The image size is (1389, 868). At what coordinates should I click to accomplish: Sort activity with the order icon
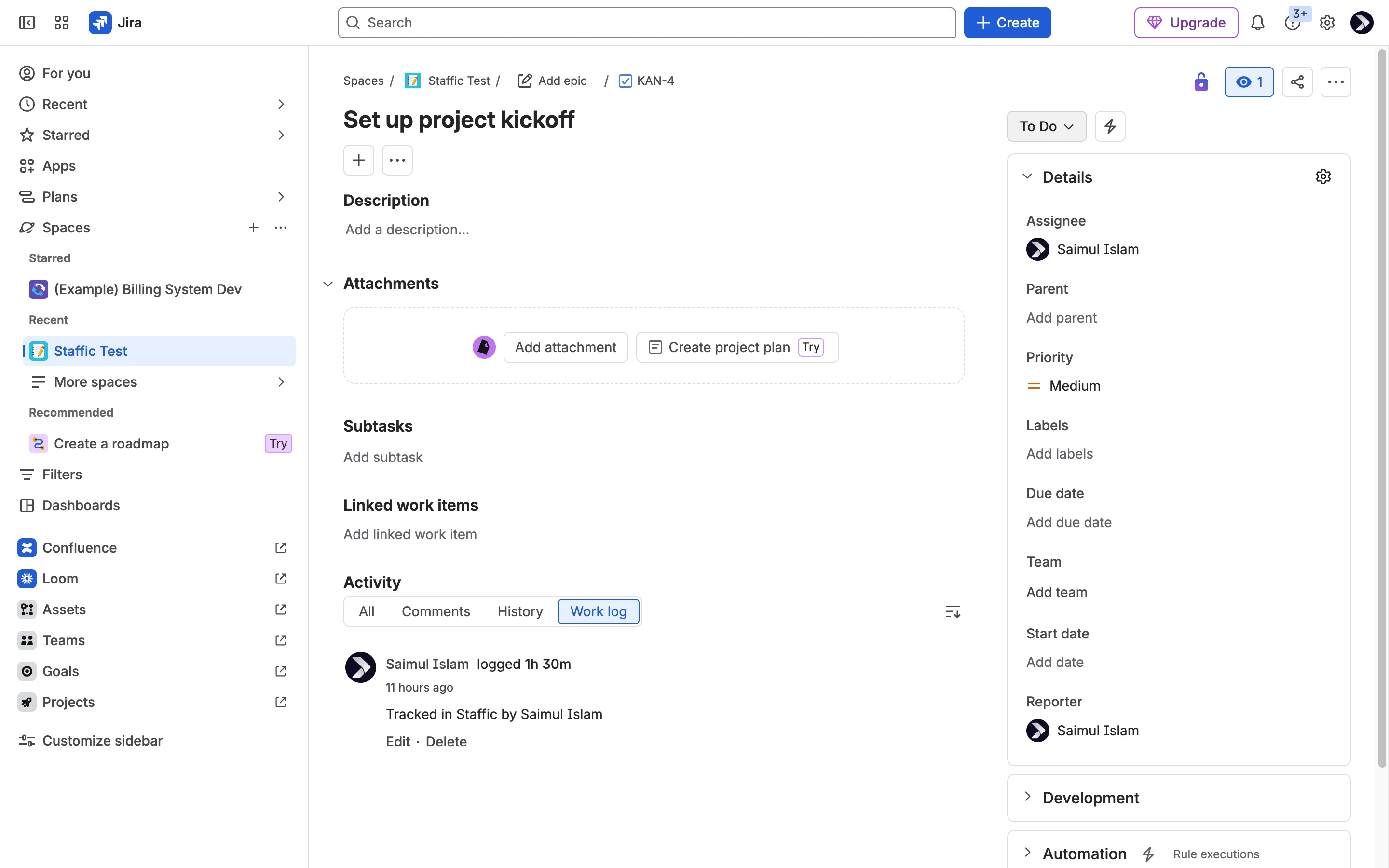[x=953, y=611]
